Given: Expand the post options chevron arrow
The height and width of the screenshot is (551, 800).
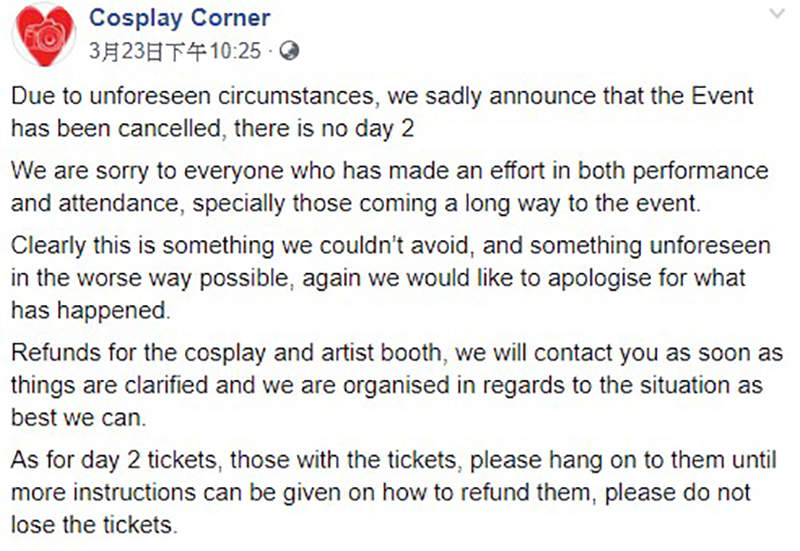Looking at the screenshot, I should tap(778, 14).
